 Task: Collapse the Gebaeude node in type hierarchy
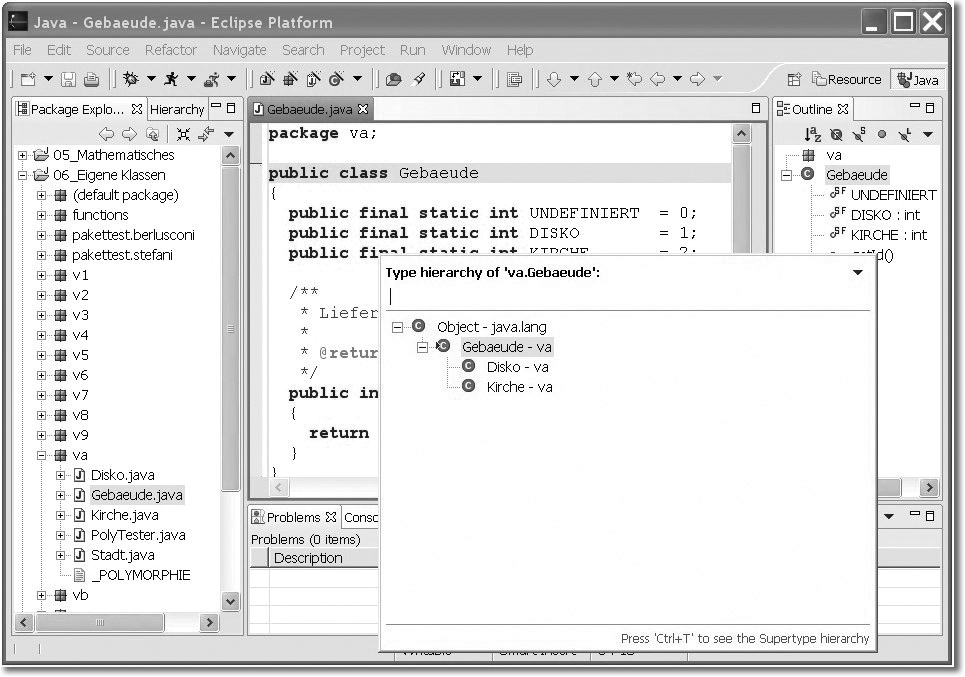pos(422,347)
